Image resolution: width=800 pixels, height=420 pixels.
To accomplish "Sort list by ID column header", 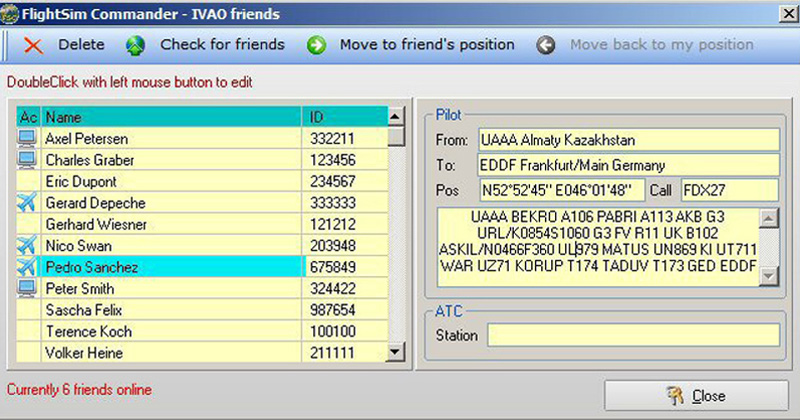I will 345,117.
